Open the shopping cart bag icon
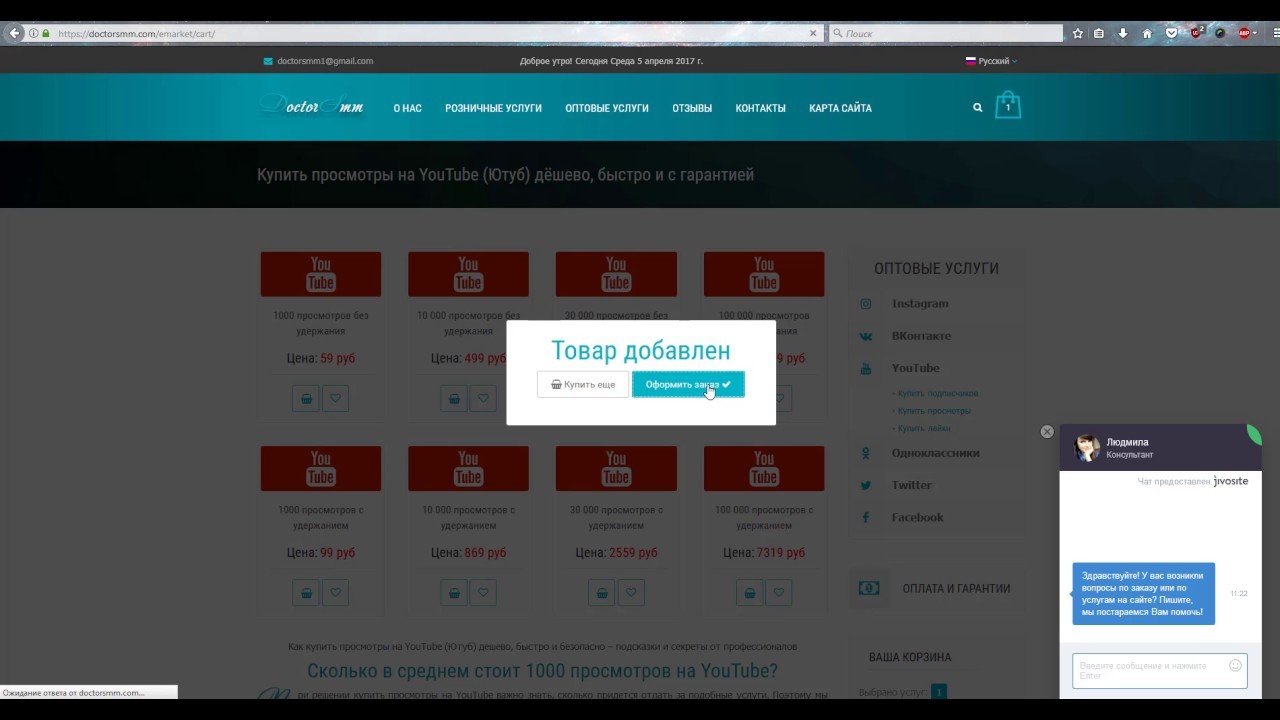 pyautogui.click(x=1008, y=105)
